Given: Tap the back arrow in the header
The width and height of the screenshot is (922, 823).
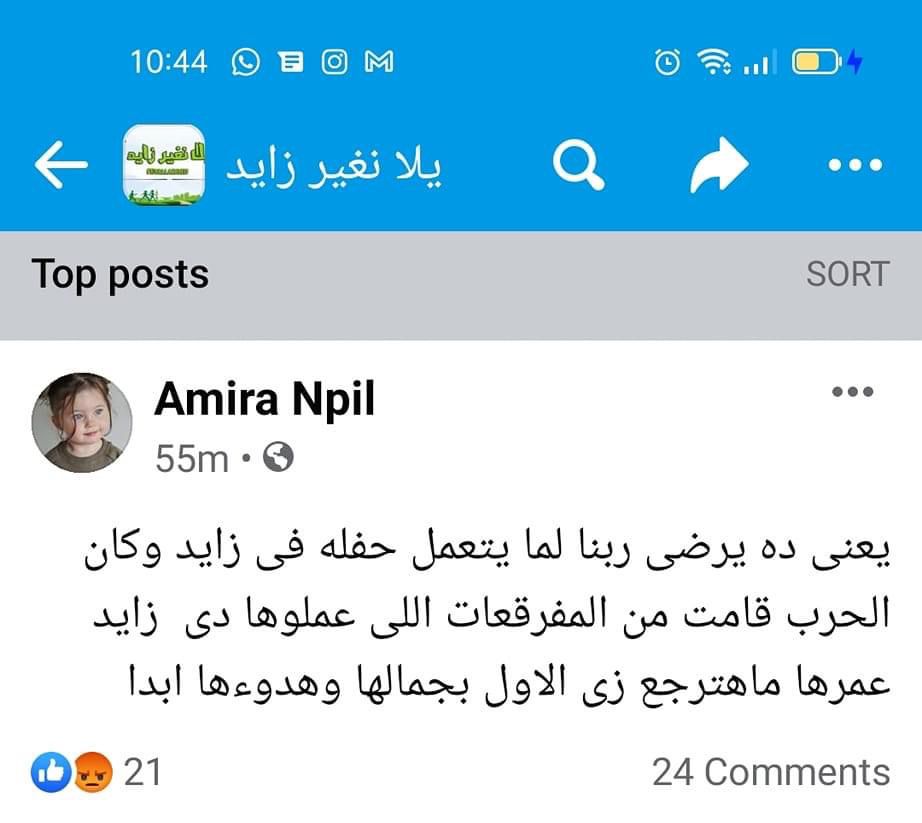Looking at the screenshot, I should pos(62,166).
